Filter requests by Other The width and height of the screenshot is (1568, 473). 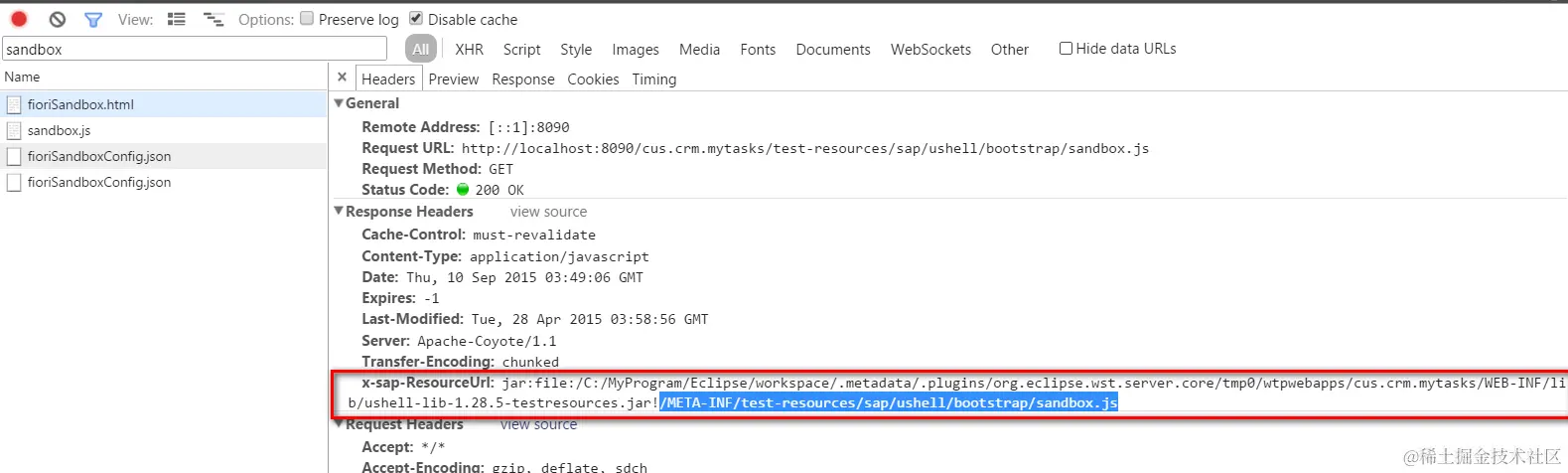click(x=1010, y=49)
